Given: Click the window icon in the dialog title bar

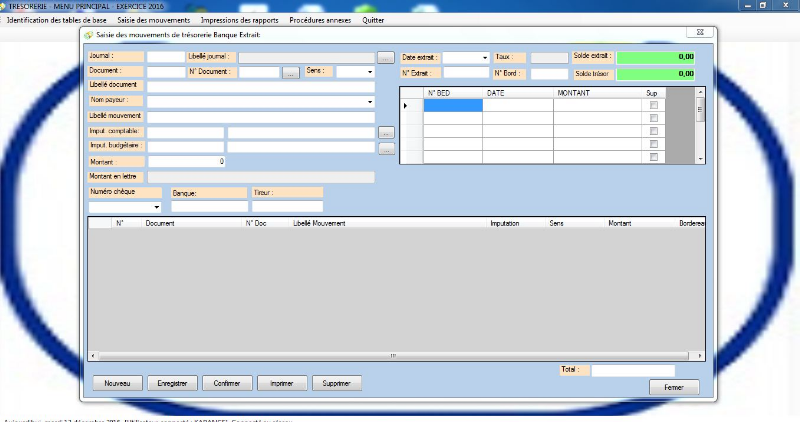Looking at the screenshot, I should pyautogui.click(x=89, y=35).
